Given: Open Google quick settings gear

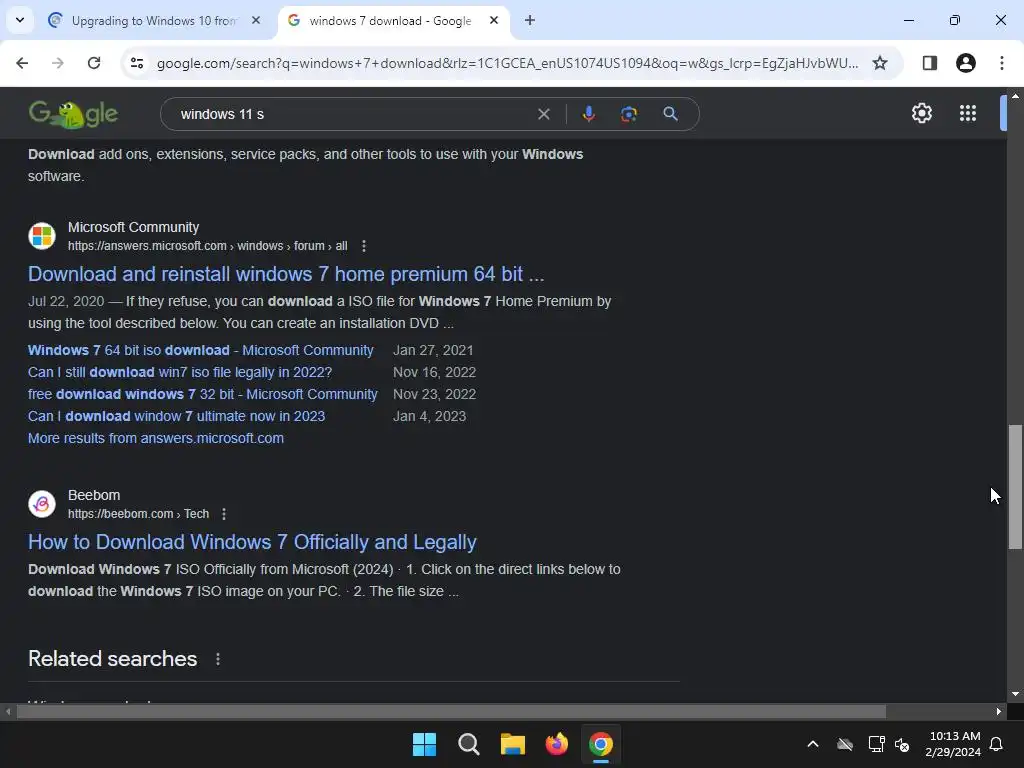Looking at the screenshot, I should pyautogui.click(x=921, y=113).
